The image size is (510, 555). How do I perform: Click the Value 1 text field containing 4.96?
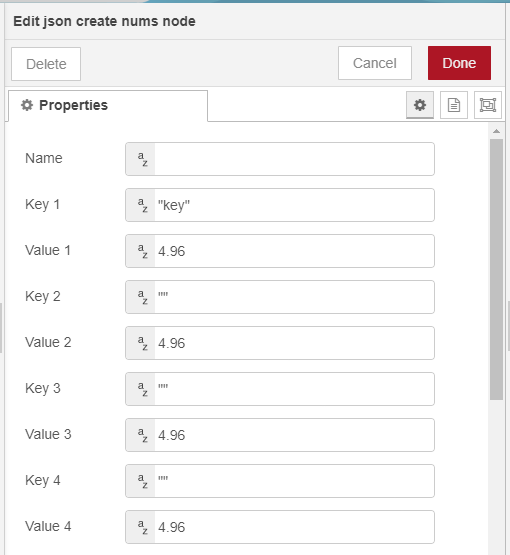click(294, 251)
